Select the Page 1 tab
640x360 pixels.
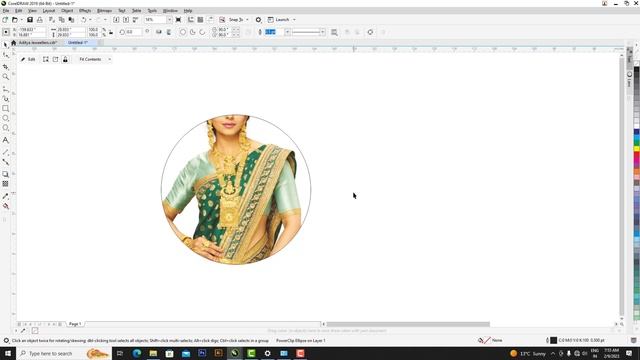click(x=75, y=324)
